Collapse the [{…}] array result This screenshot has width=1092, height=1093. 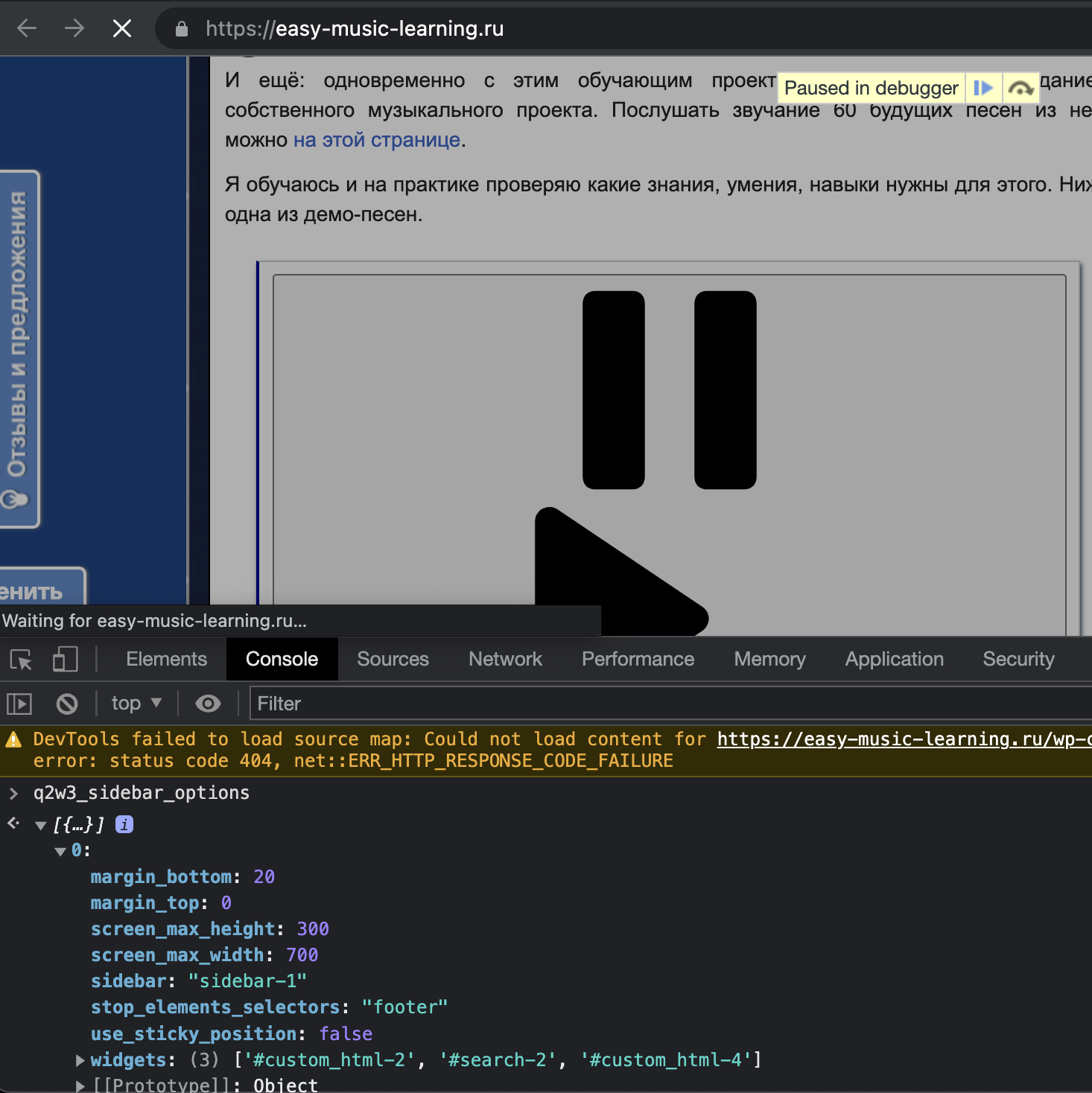(41, 825)
